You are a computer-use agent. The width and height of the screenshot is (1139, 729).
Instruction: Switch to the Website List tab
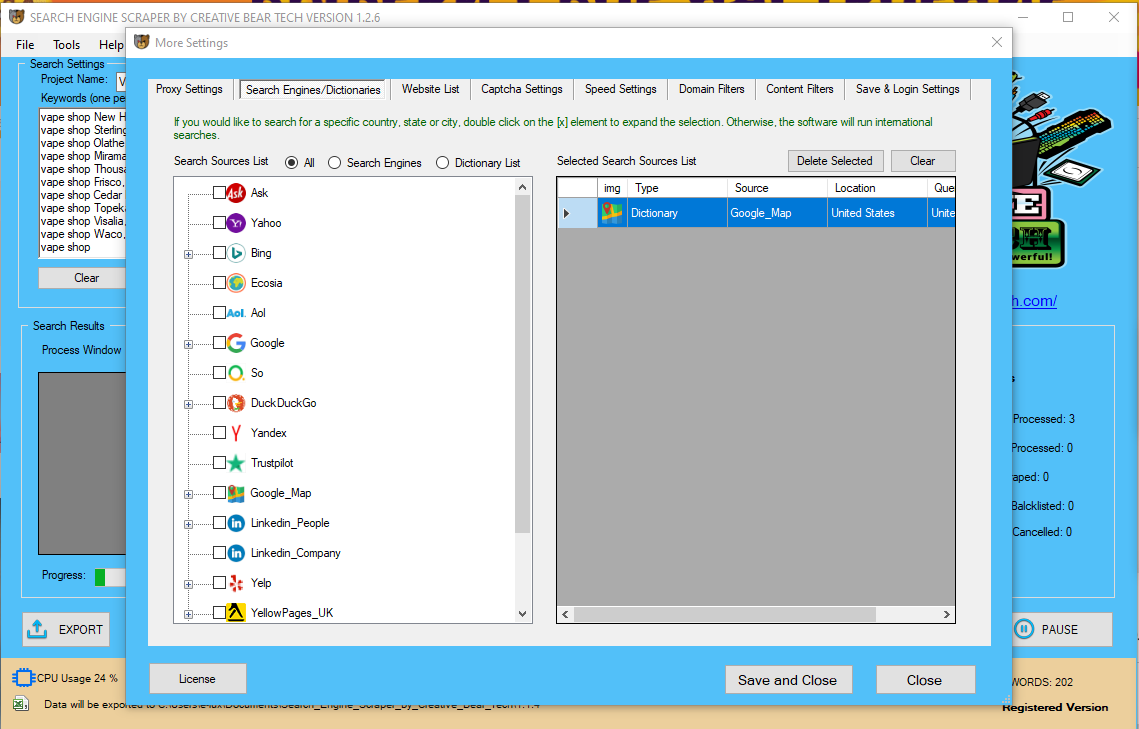[430, 89]
